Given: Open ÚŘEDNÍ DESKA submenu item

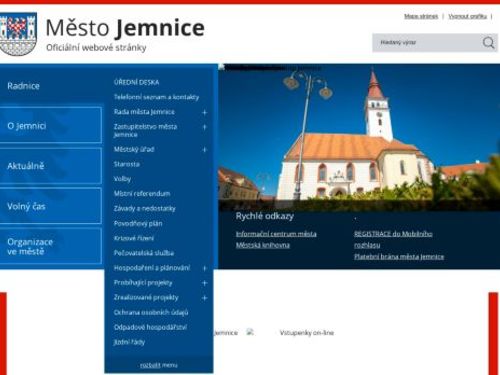Looking at the screenshot, I should [136, 82].
